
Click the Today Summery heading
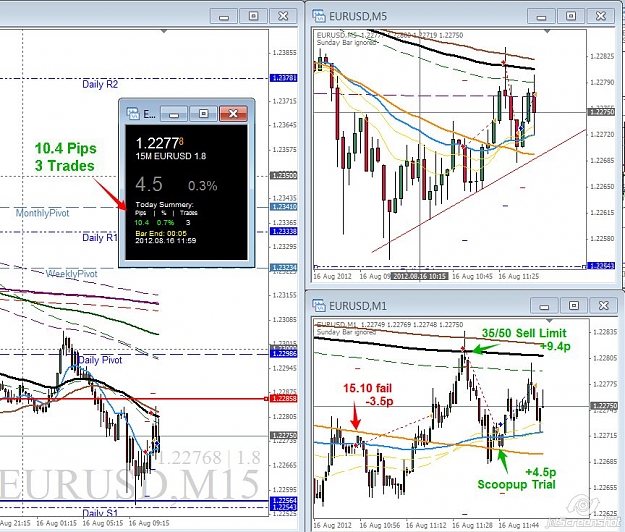[164, 205]
